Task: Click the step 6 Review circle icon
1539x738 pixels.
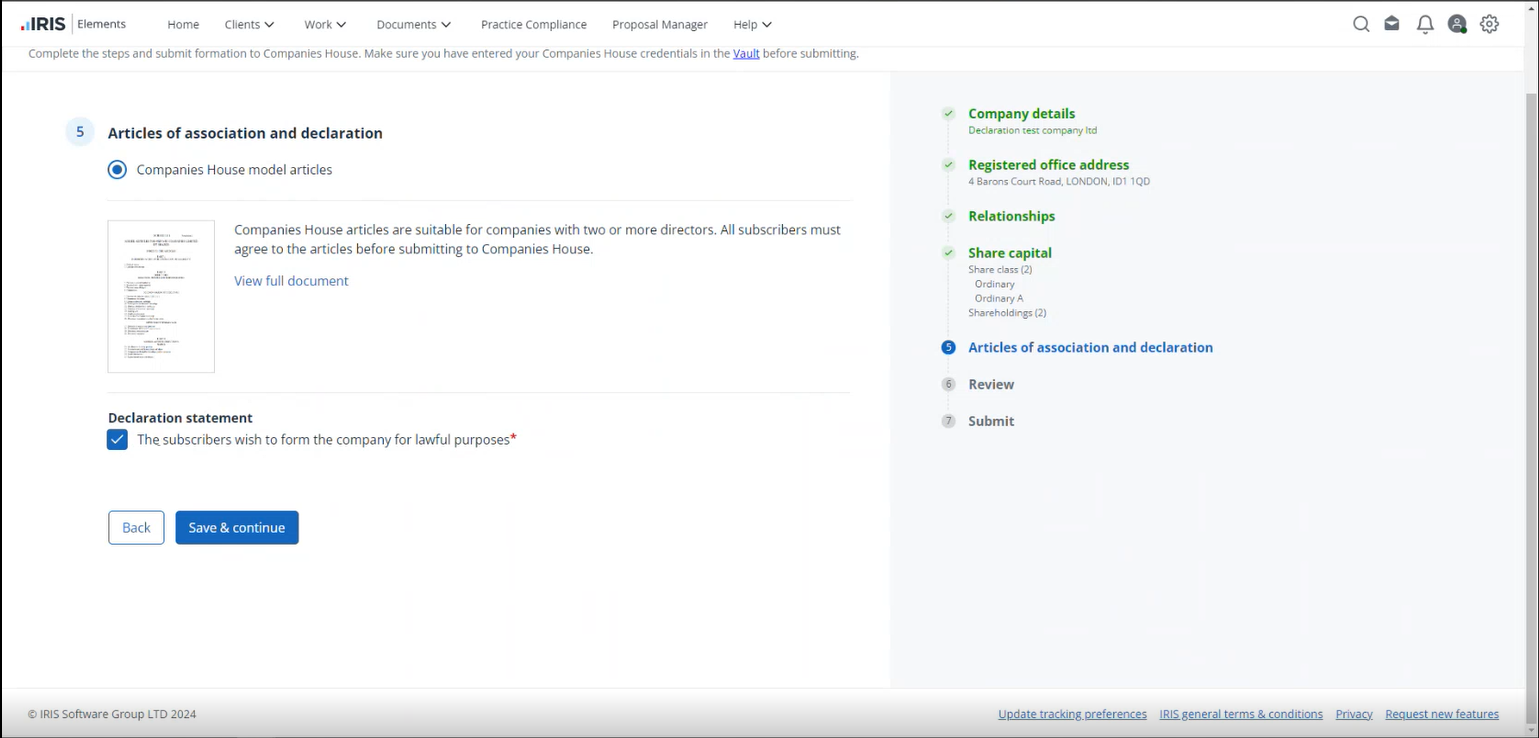Action: (x=948, y=384)
